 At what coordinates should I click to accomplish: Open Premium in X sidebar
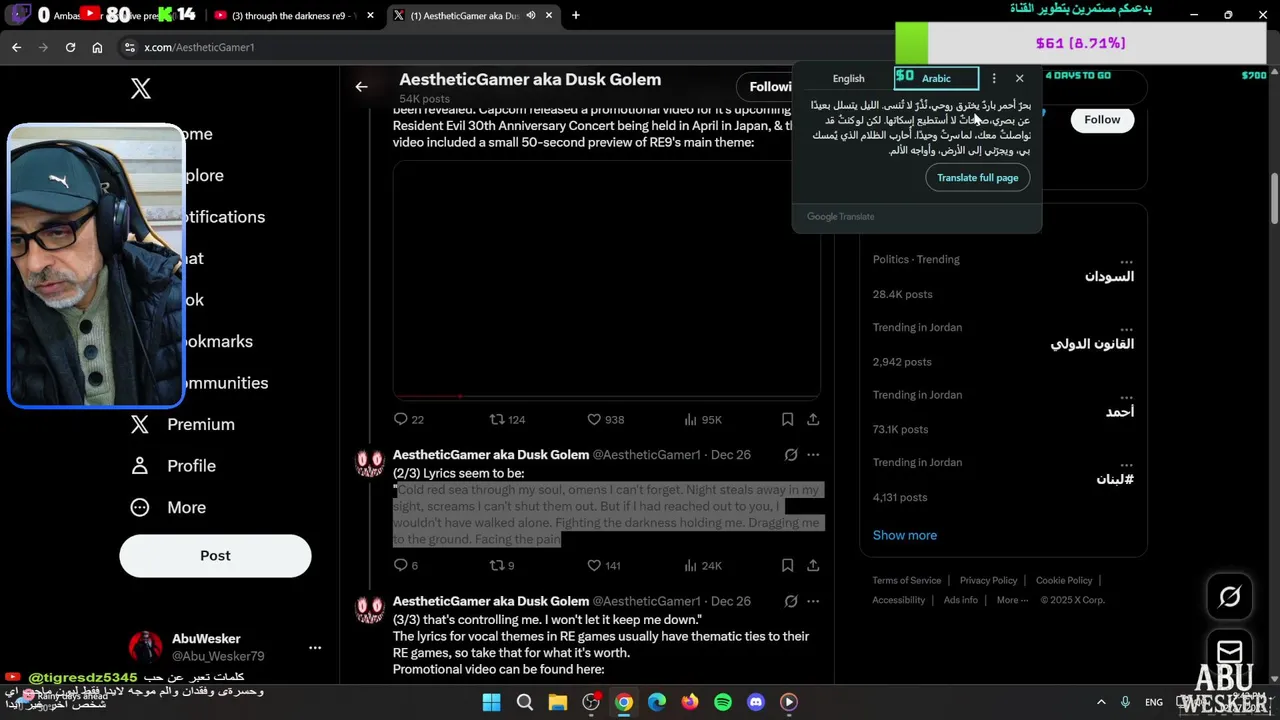(x=183, y=424)
